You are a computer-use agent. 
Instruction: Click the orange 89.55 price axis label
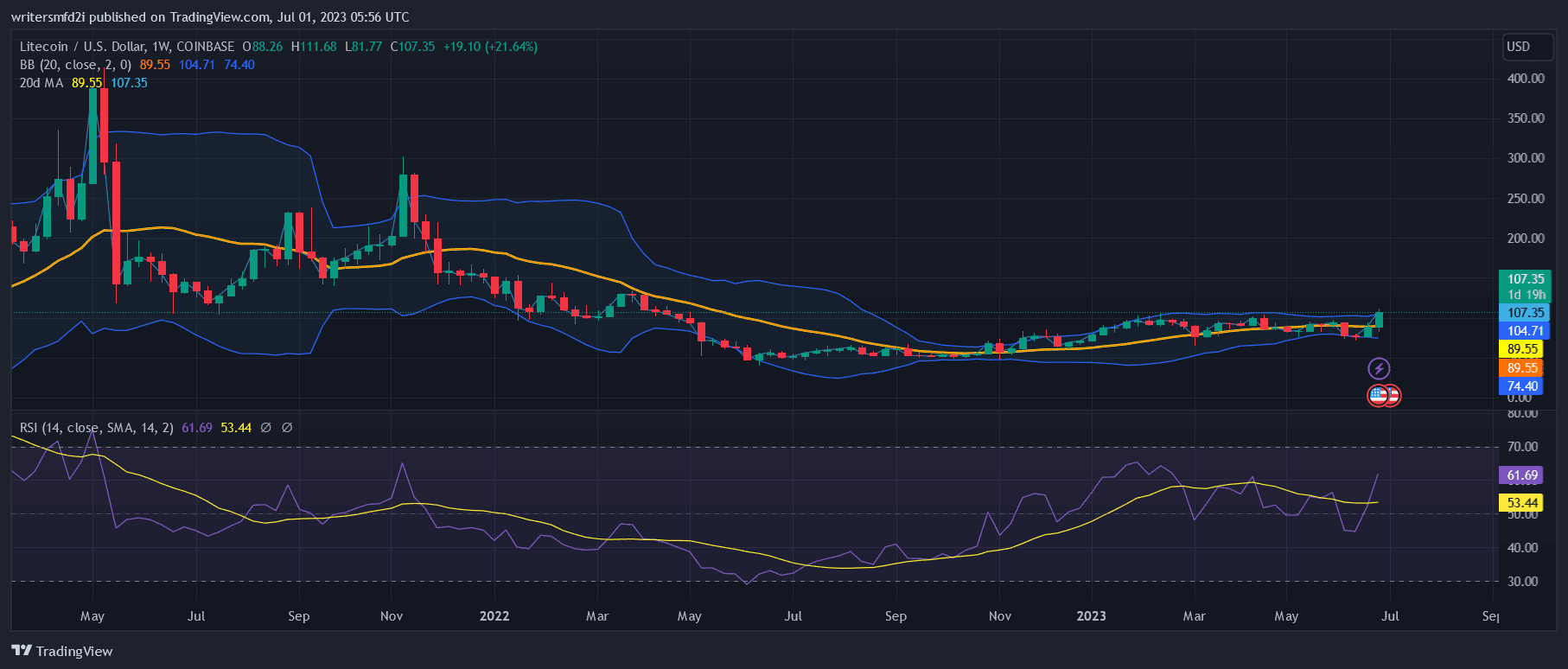click(x=1522, y=368)
